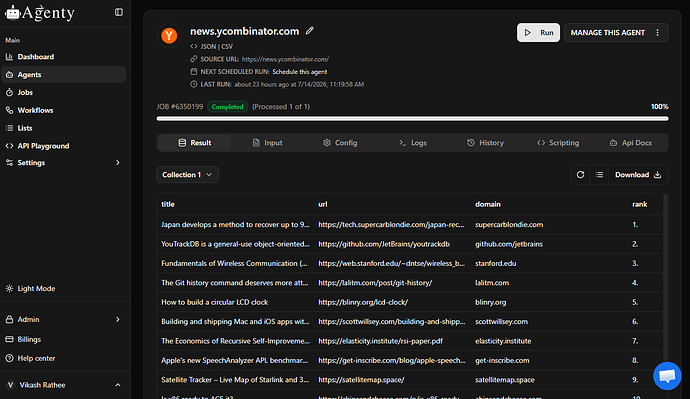This screenshot has height=399, width=690.
Task: Switch to the Config tab
Action: pos(340,143)
